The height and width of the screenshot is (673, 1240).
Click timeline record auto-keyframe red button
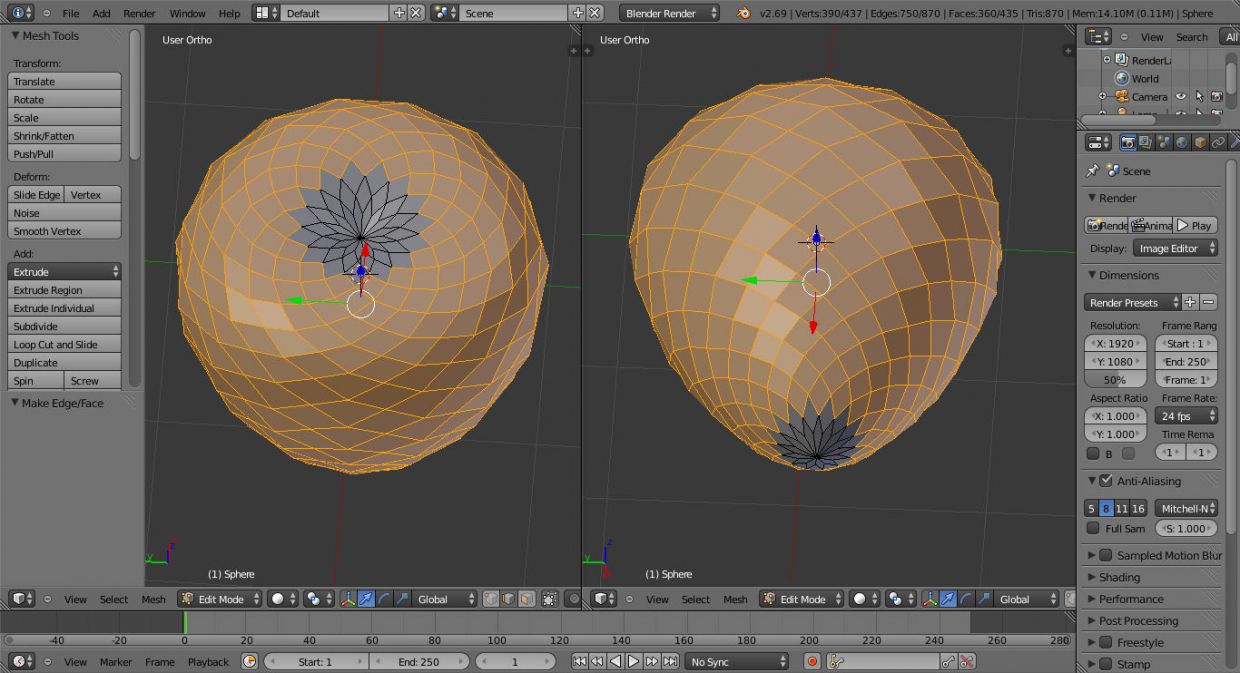(x=813, y=662)
